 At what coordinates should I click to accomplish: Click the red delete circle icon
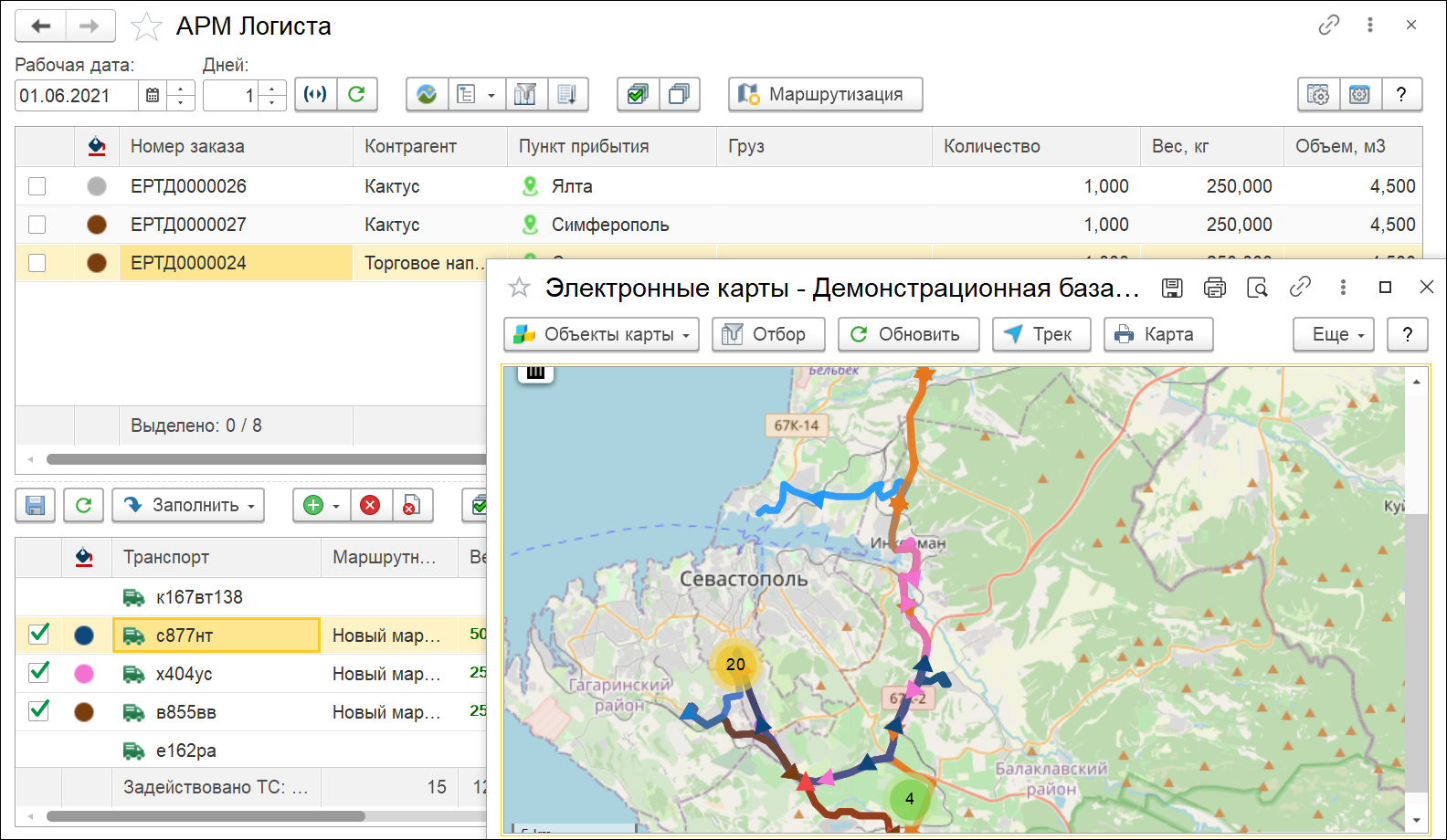(x=370, y=505)
